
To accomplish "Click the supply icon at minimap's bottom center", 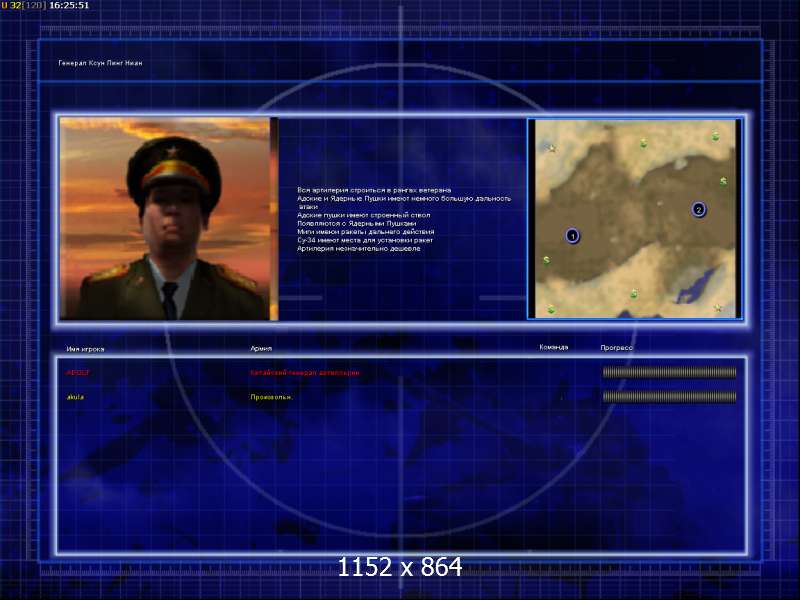I will coord(634,294).
